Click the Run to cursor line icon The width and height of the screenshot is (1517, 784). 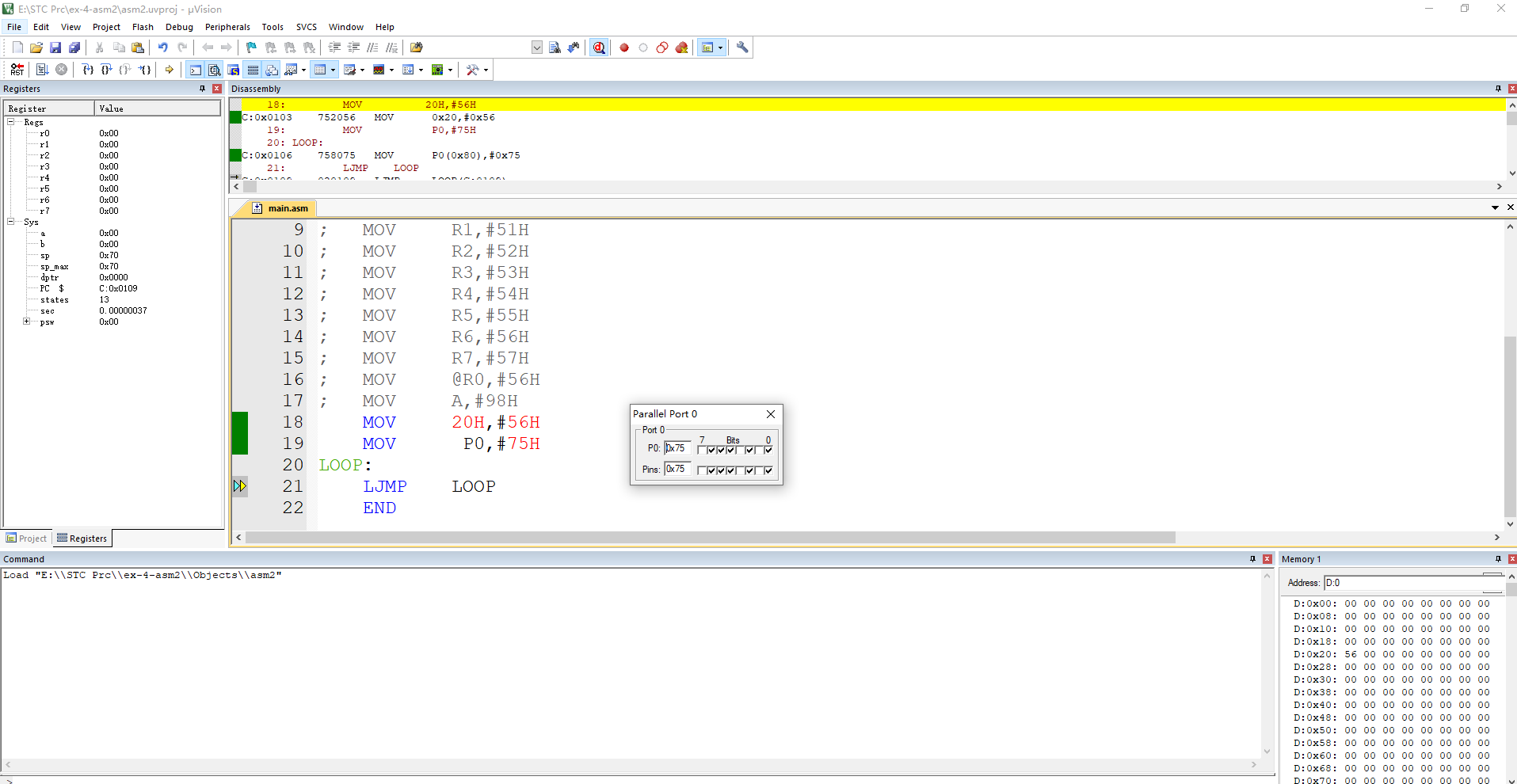click(144, 70)
